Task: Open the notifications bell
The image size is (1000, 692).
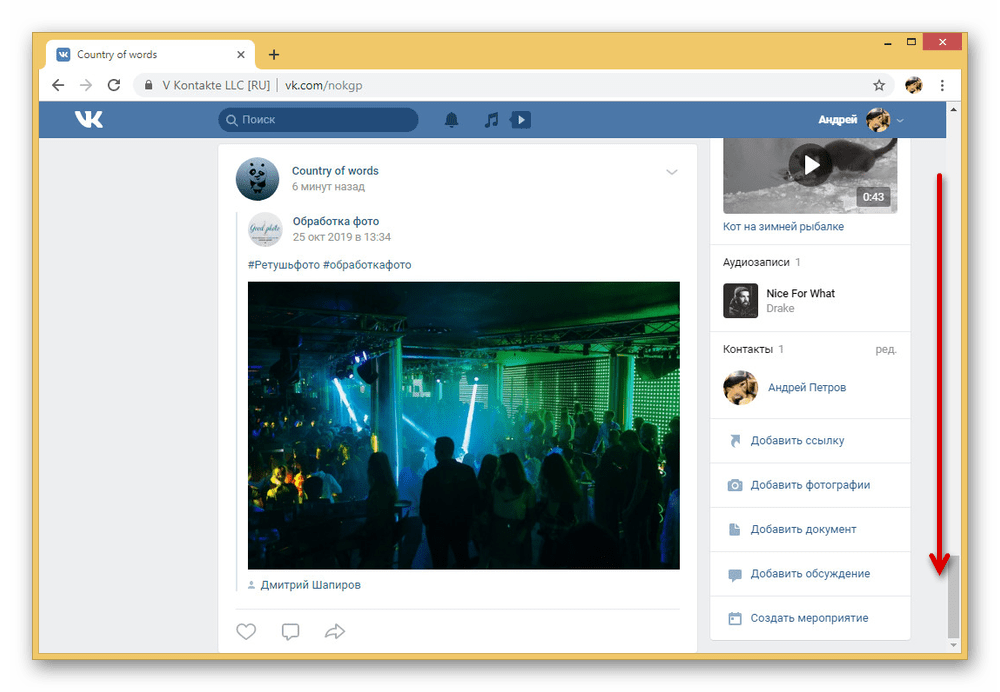Action: coord(452,120)
